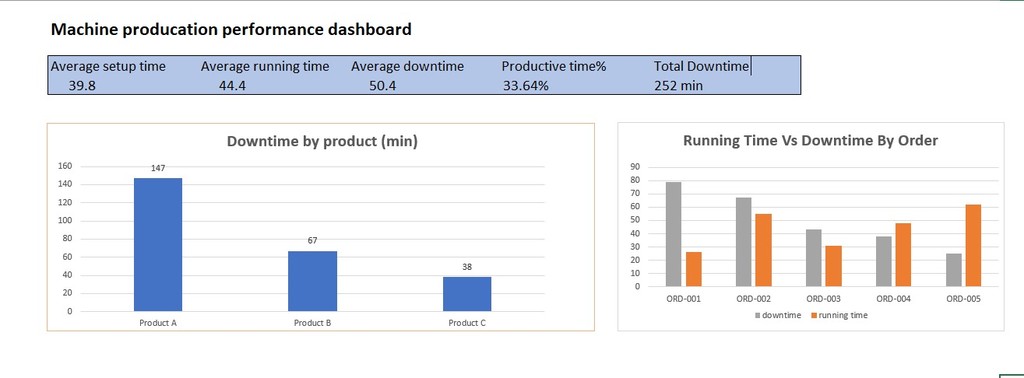Click the orange running time legend swatch
The width and height of the screenshot is (1024, 378).
click(813, 315)
